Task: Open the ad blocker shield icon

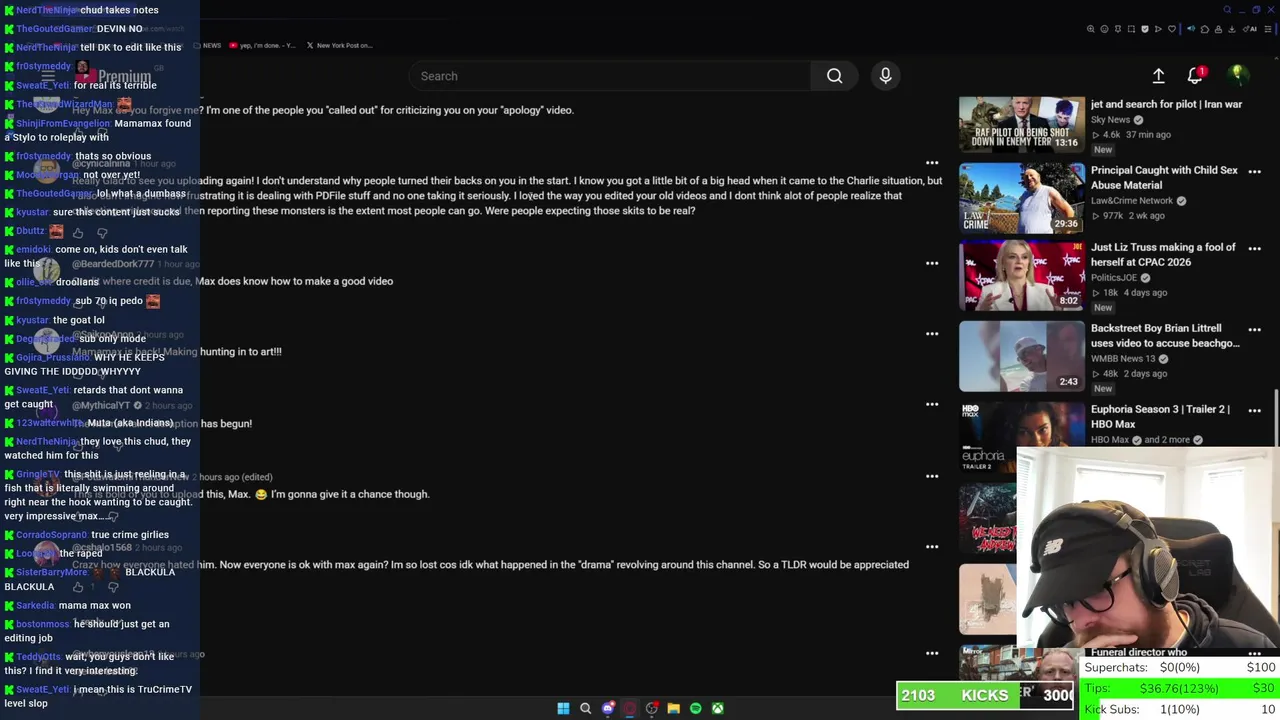Action: point(1145,29)
